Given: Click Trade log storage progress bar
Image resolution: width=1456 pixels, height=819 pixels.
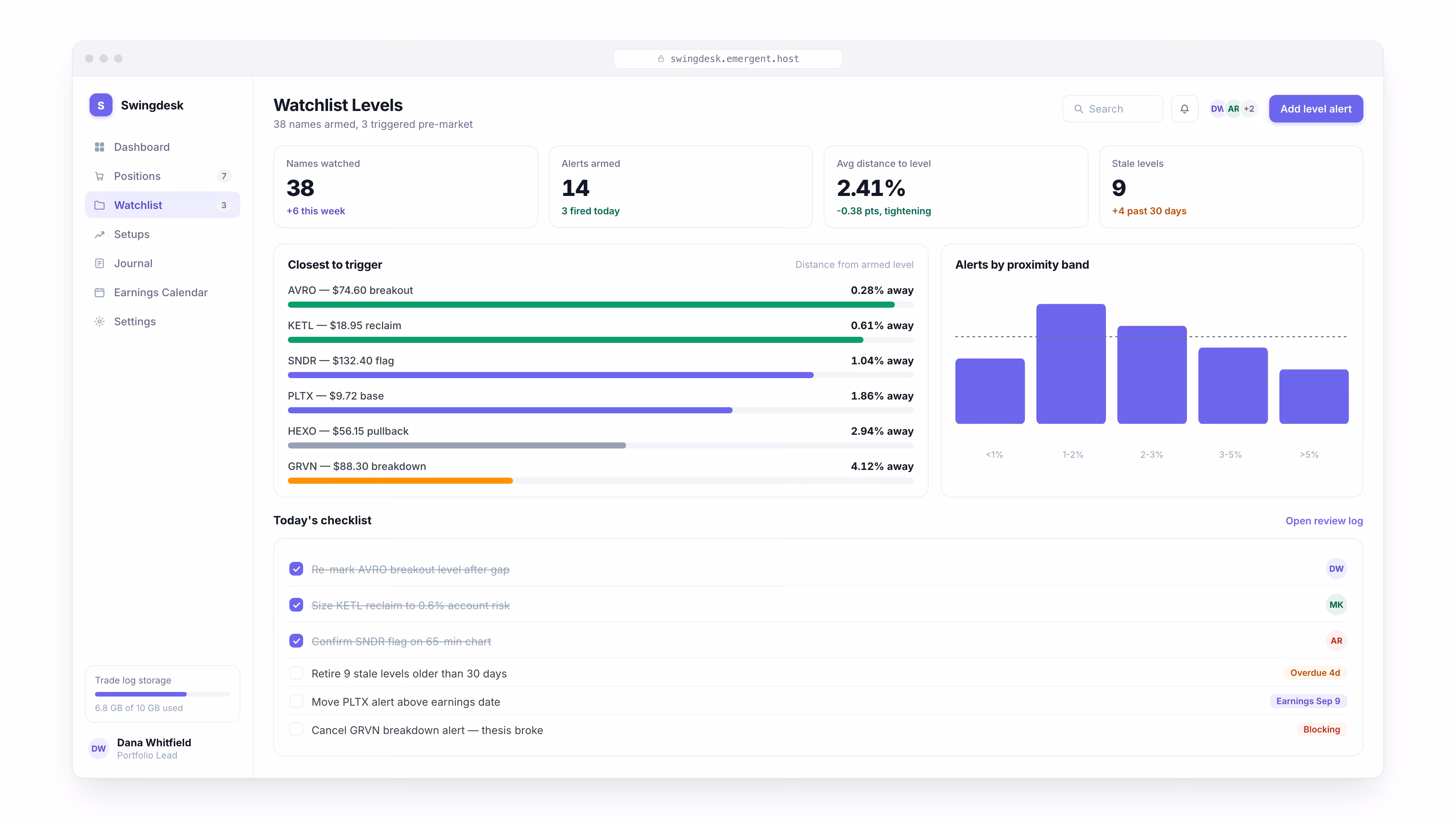Looking at the screenshot, I should (x=163, y=694).
